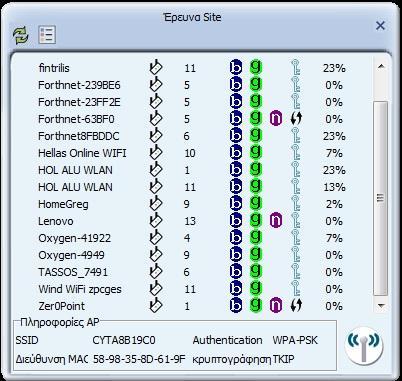Click the MAC address 58-98-35-8D-61-9F
This screenshot has width=402, height=381.
point(139,359)
